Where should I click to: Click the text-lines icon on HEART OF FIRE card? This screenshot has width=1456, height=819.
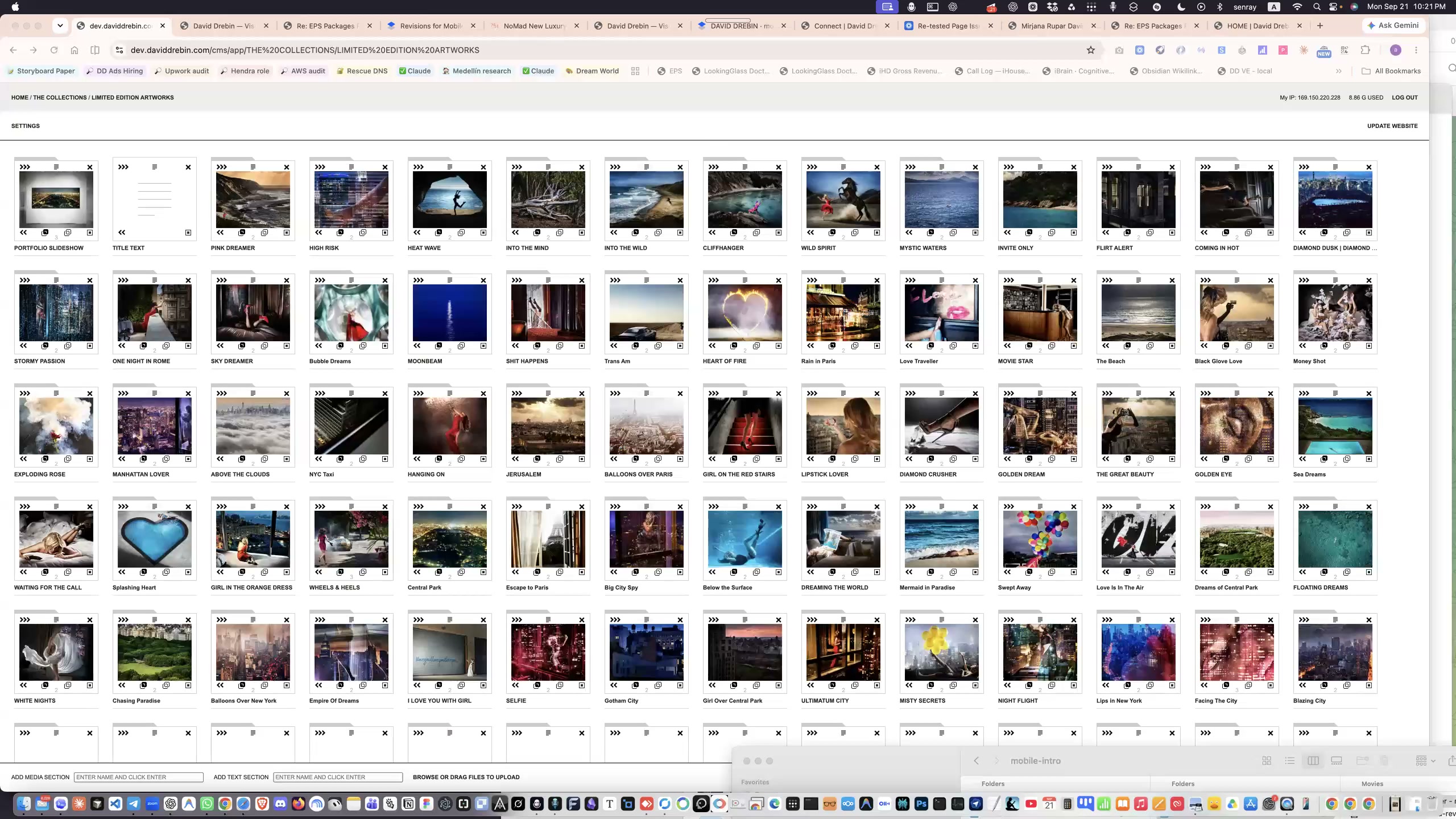click(745, 280)
